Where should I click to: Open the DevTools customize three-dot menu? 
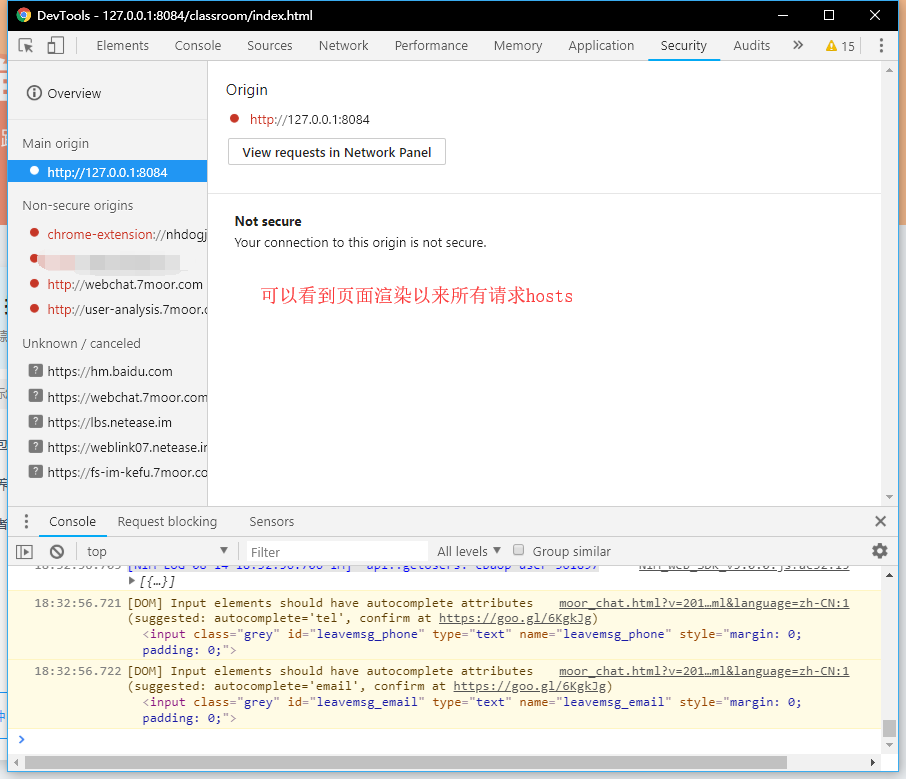pyautogui.click(x=881, y=45)
